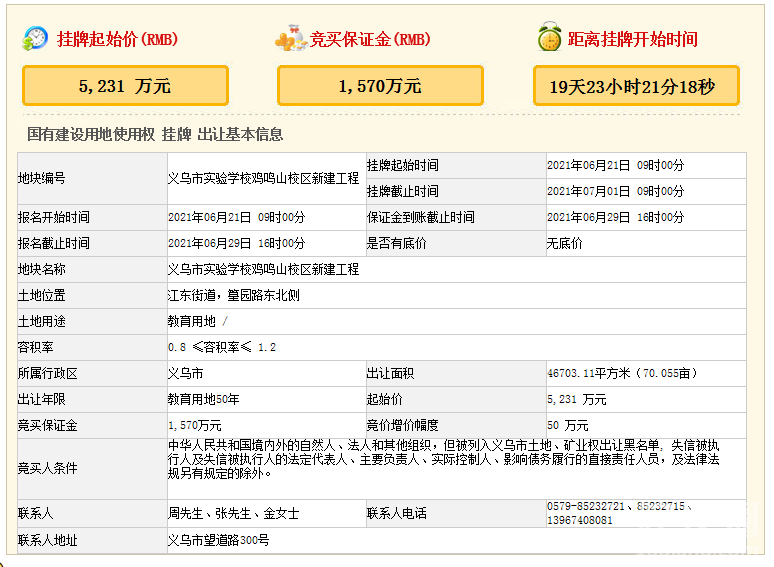
Task: Click the 19天23小时 countdown timer box
Action: pos(637,86)
